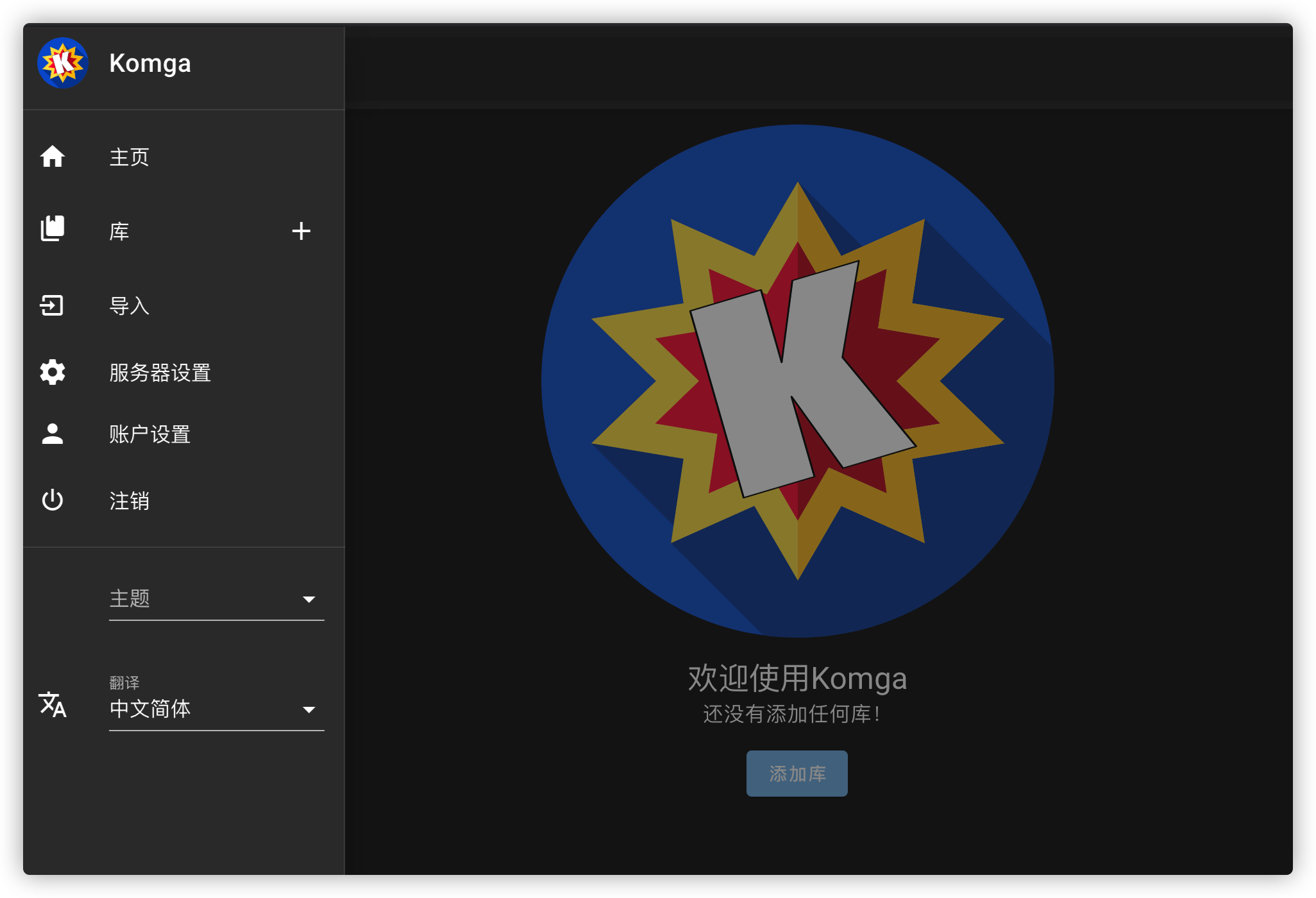This screenshot has height=898, width=1316.
Task: Click the Komga title text
Action: pos(150,64)
